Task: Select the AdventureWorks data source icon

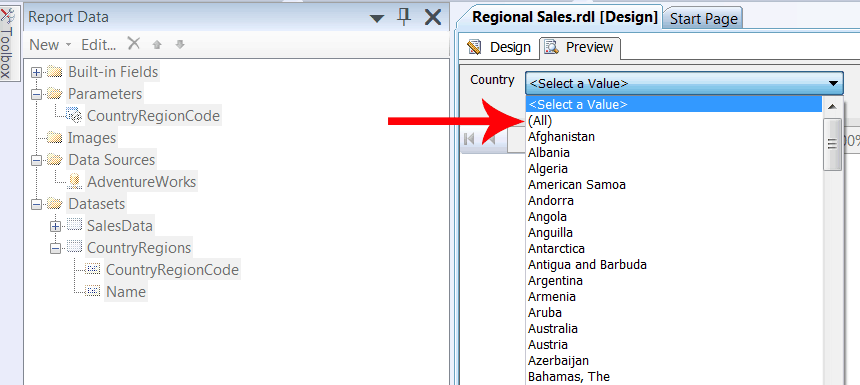Action: (76, 181)
